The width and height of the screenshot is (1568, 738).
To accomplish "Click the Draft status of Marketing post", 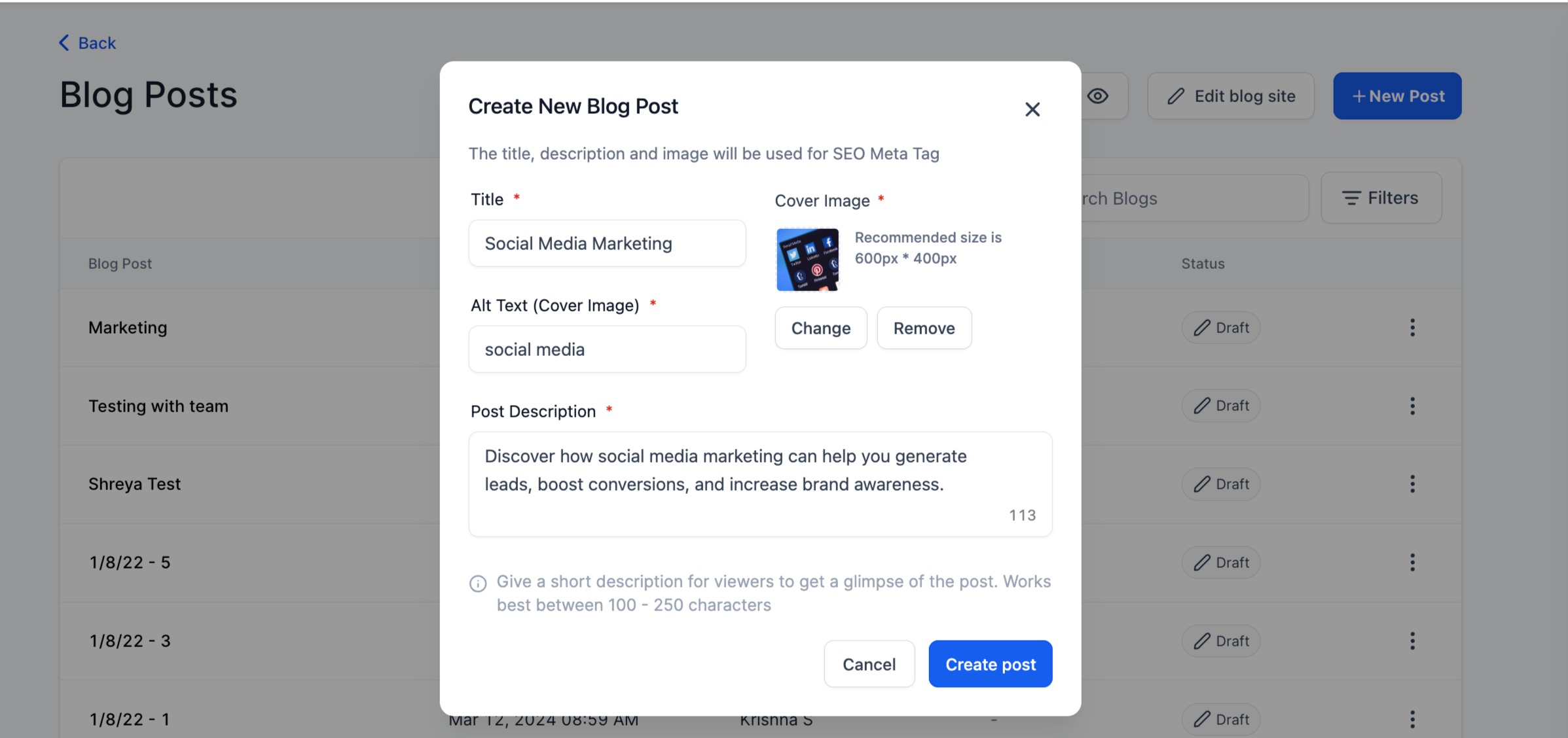I will pyautogui.click(x=1220, y=328).
